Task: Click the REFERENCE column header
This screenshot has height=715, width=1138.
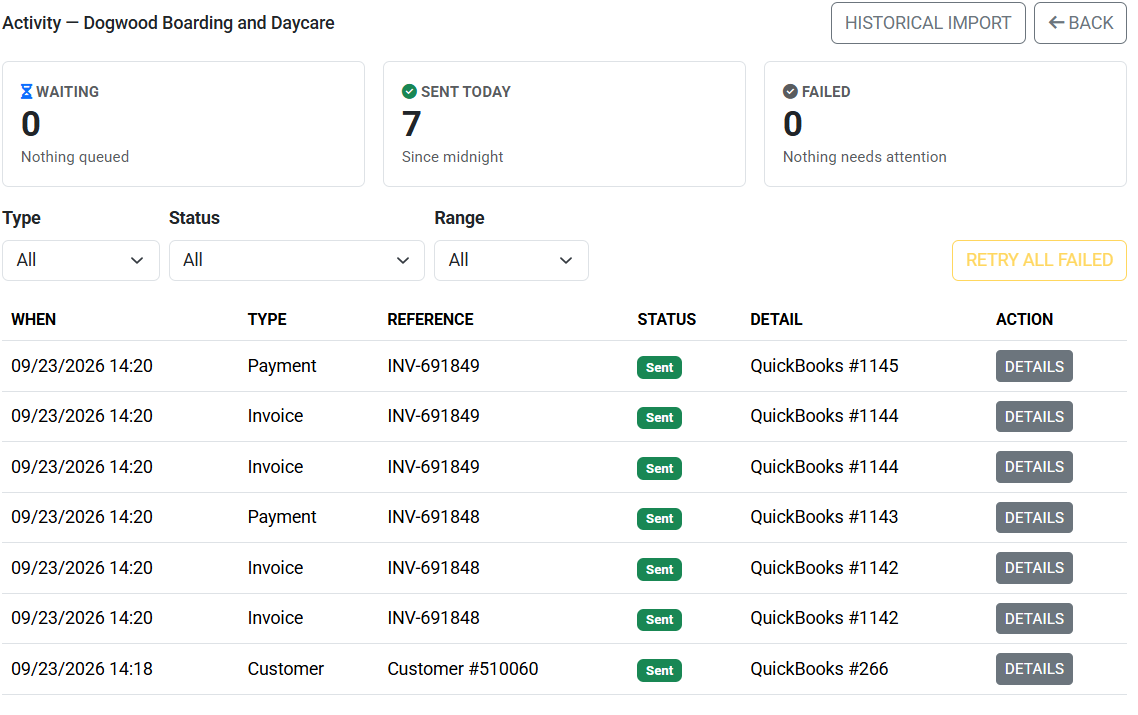Action: pos(430,319)
